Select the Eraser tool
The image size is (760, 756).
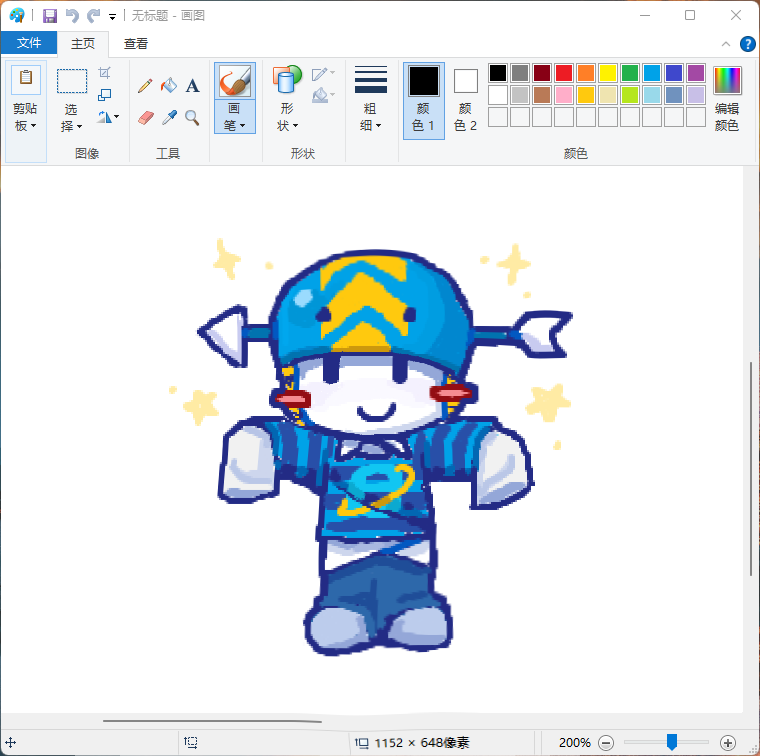click(145, 117)
